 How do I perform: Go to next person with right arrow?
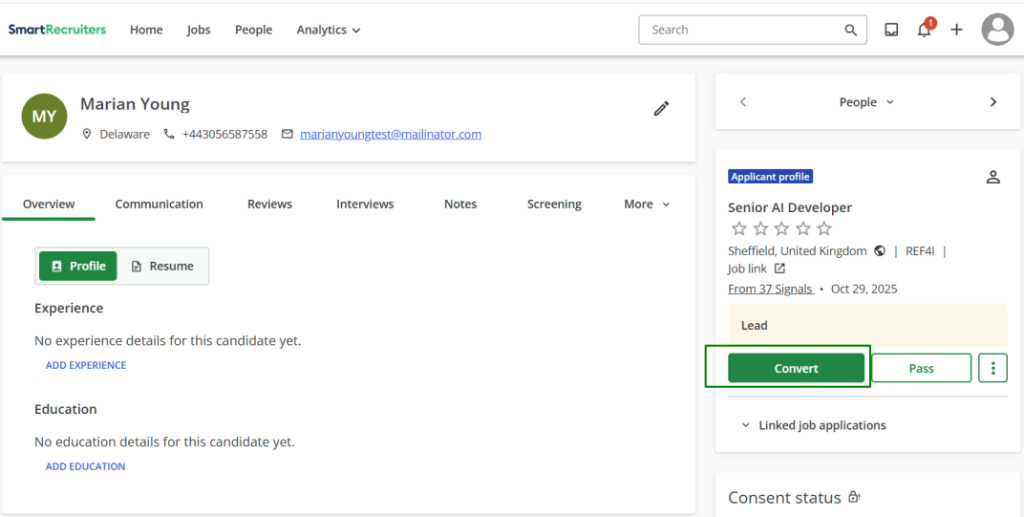tap(993, 102)
